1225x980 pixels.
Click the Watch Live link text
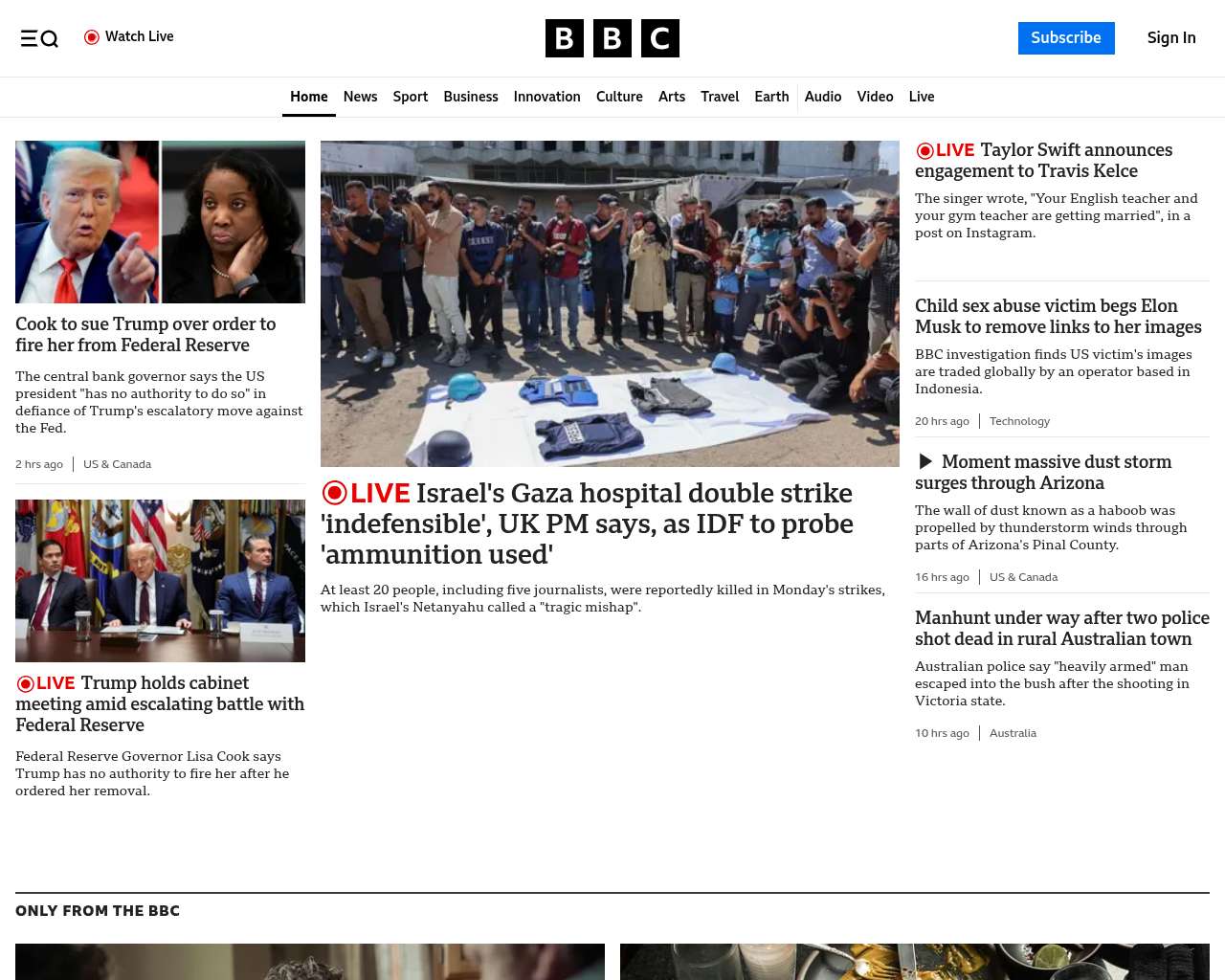pyautogui.click(x=140, y=36)
